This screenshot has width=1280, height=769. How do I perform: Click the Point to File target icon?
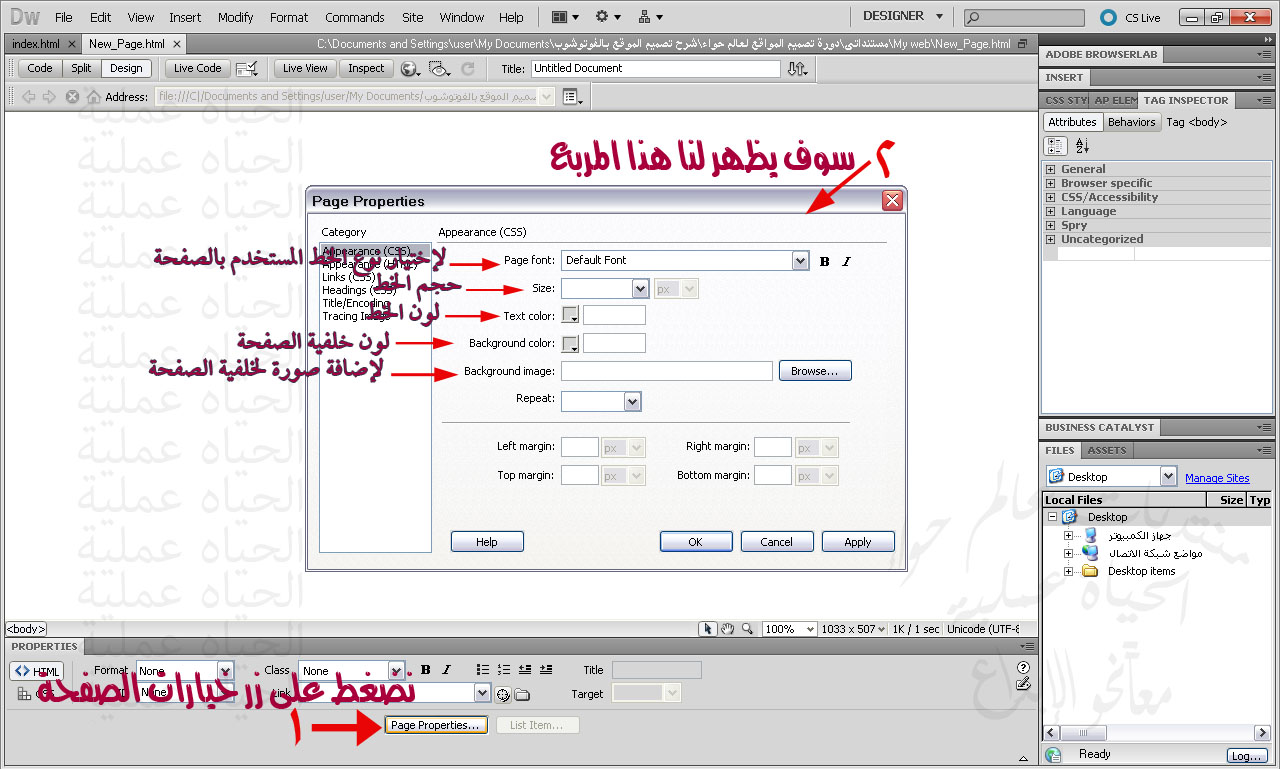pos(503,694)
